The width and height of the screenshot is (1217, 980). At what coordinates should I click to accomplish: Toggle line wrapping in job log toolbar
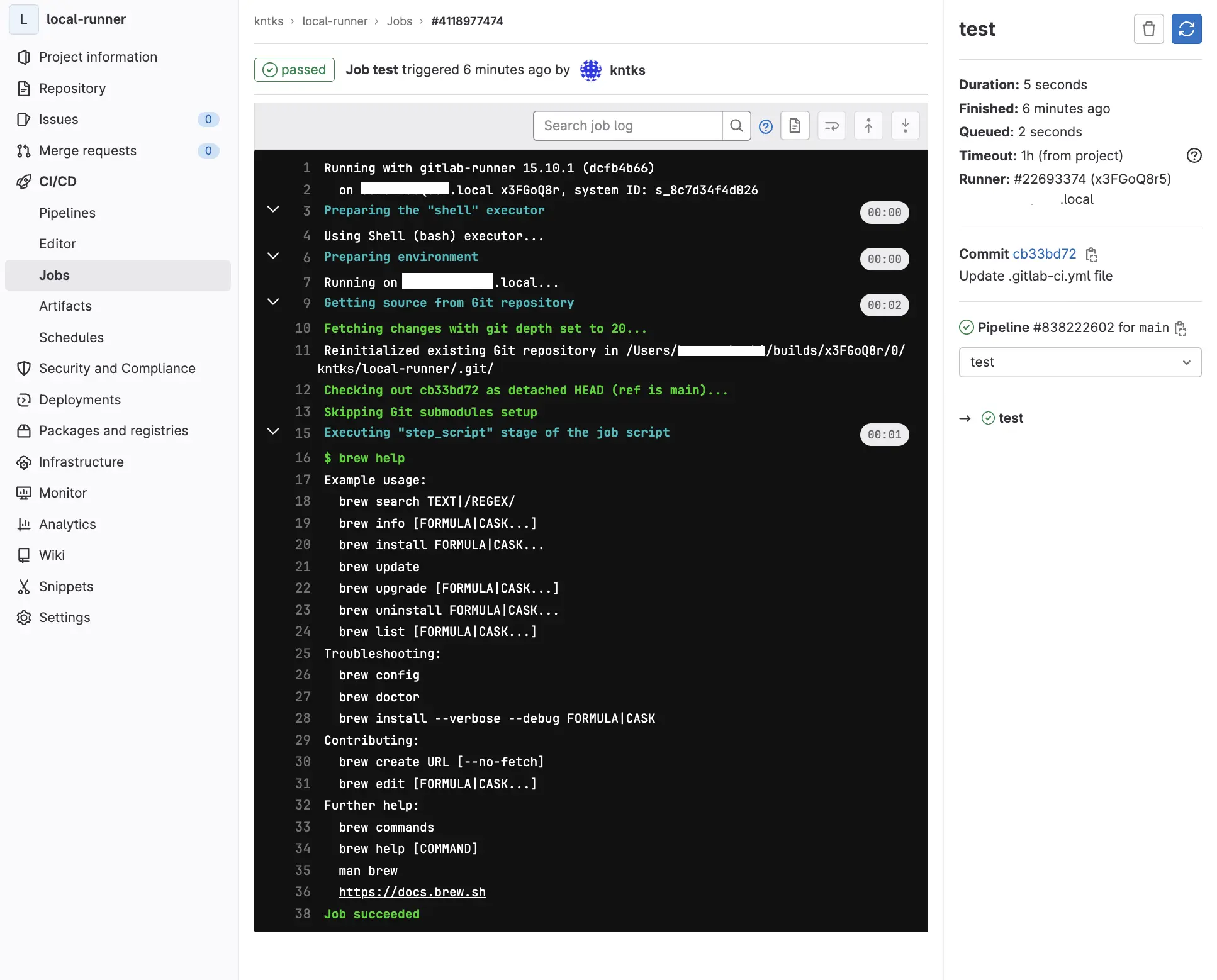tap(831, 126)
